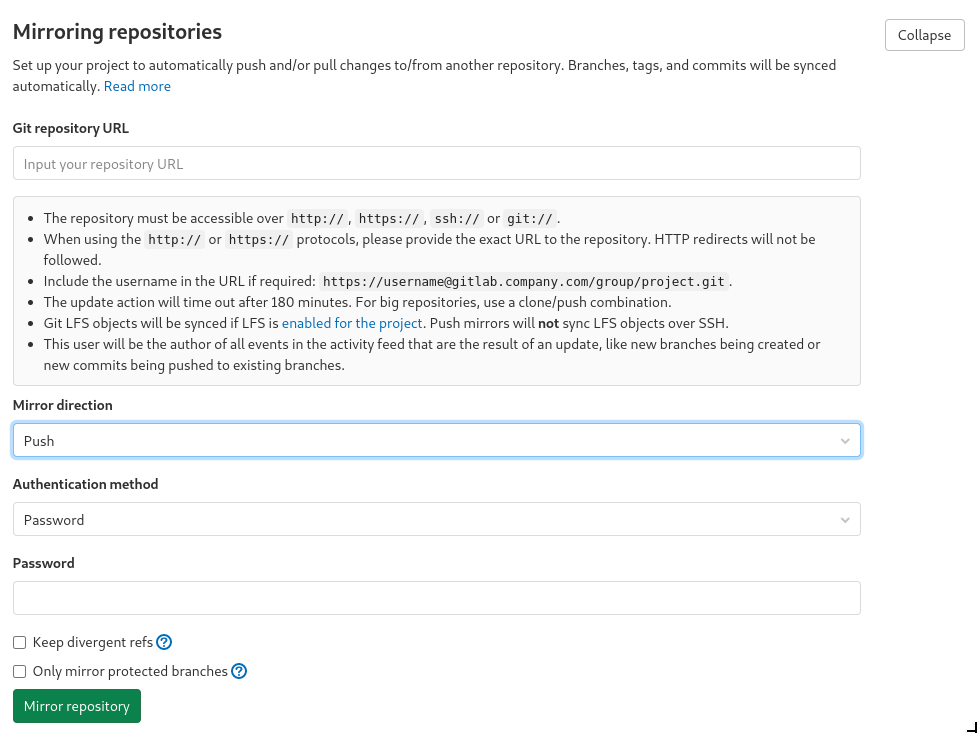This screenshot has height=733, width=977.
Task: Open the Only mirror protected branches help icon
Action: click(x=239, y=671)
